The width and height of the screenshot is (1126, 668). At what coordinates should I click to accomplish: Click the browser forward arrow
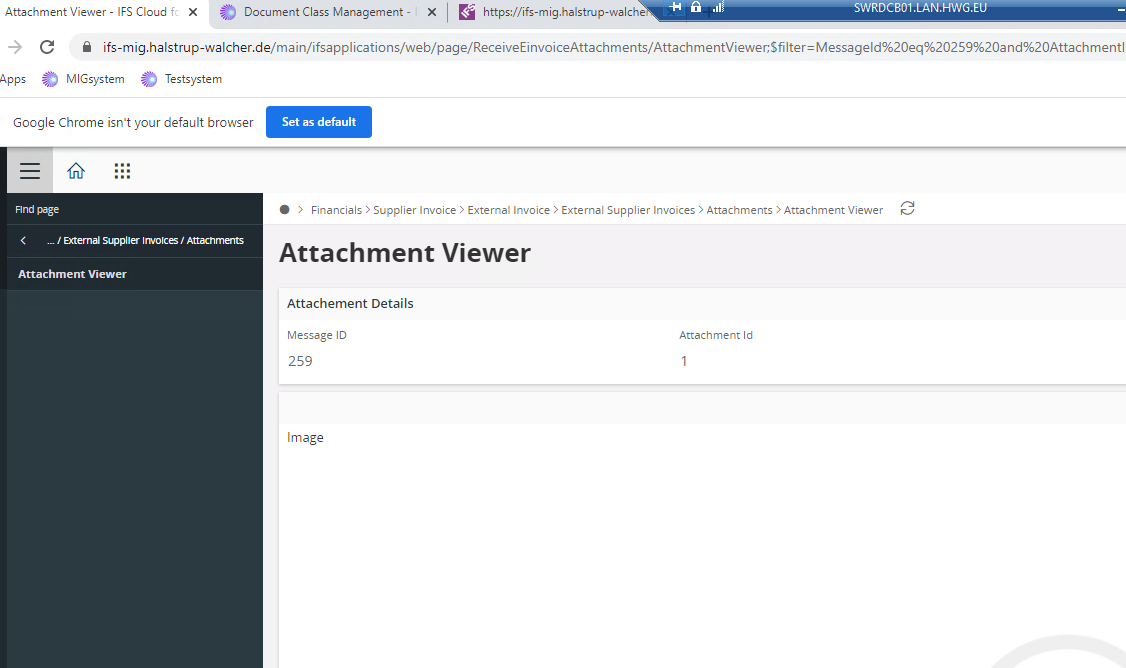pos(15,47)
